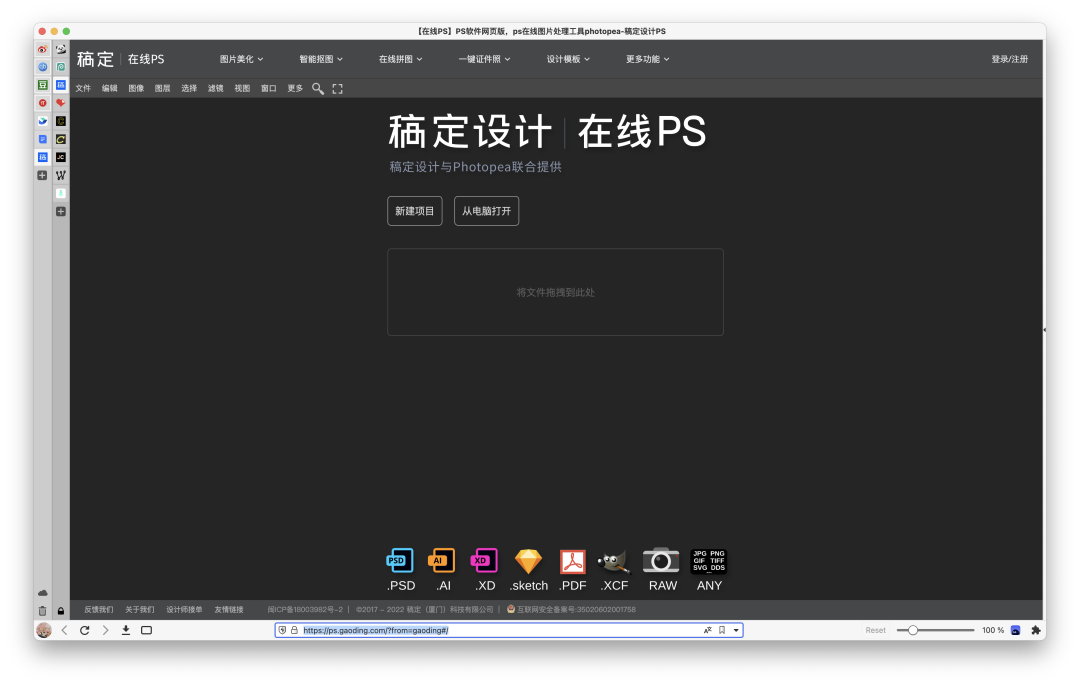Screen dimensions: 1080x685
Task: Click the ANY formats icon
Action: (x=709, y=561)
